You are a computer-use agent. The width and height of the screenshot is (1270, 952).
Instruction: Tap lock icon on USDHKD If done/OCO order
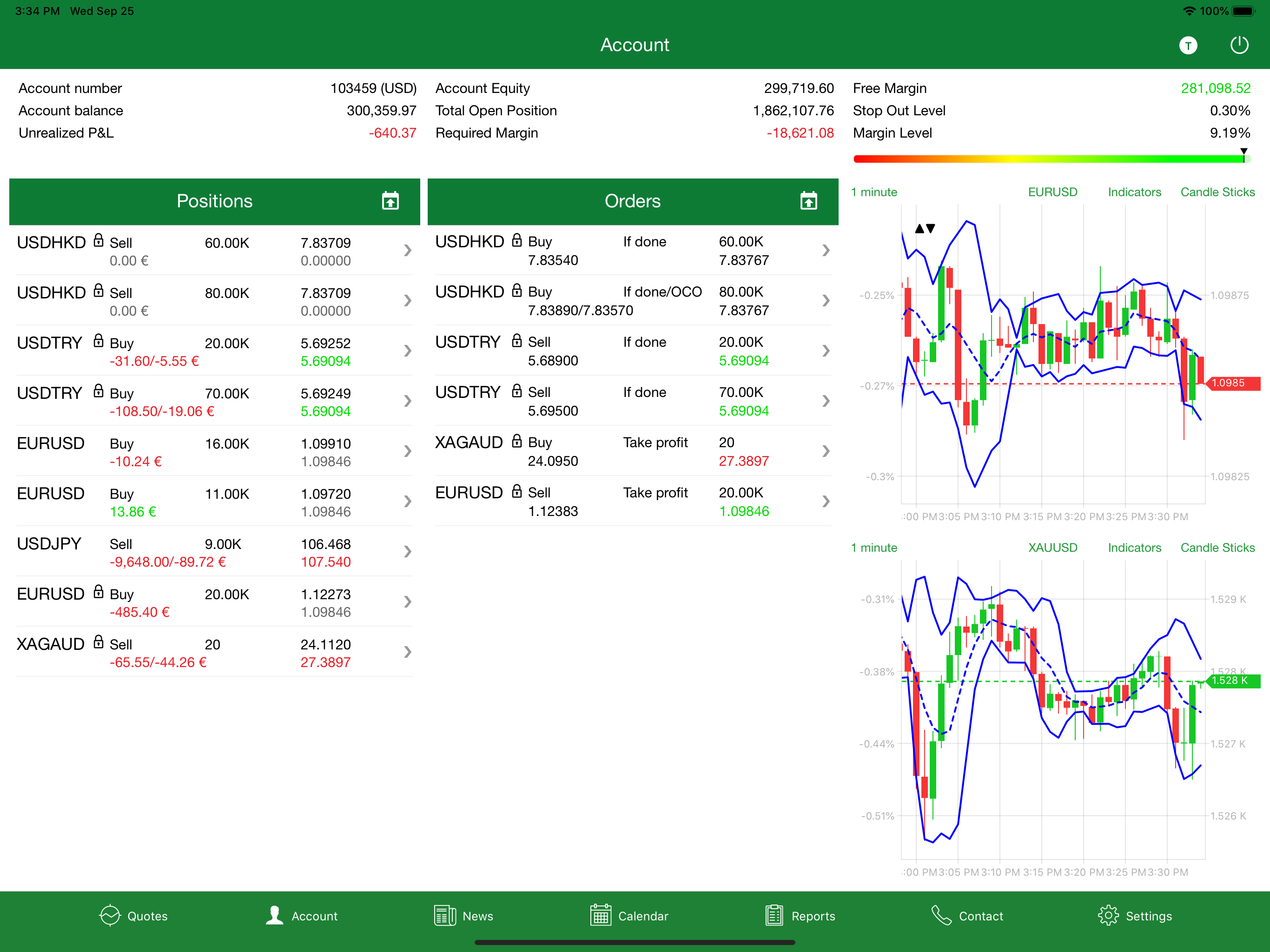point(517,291)
